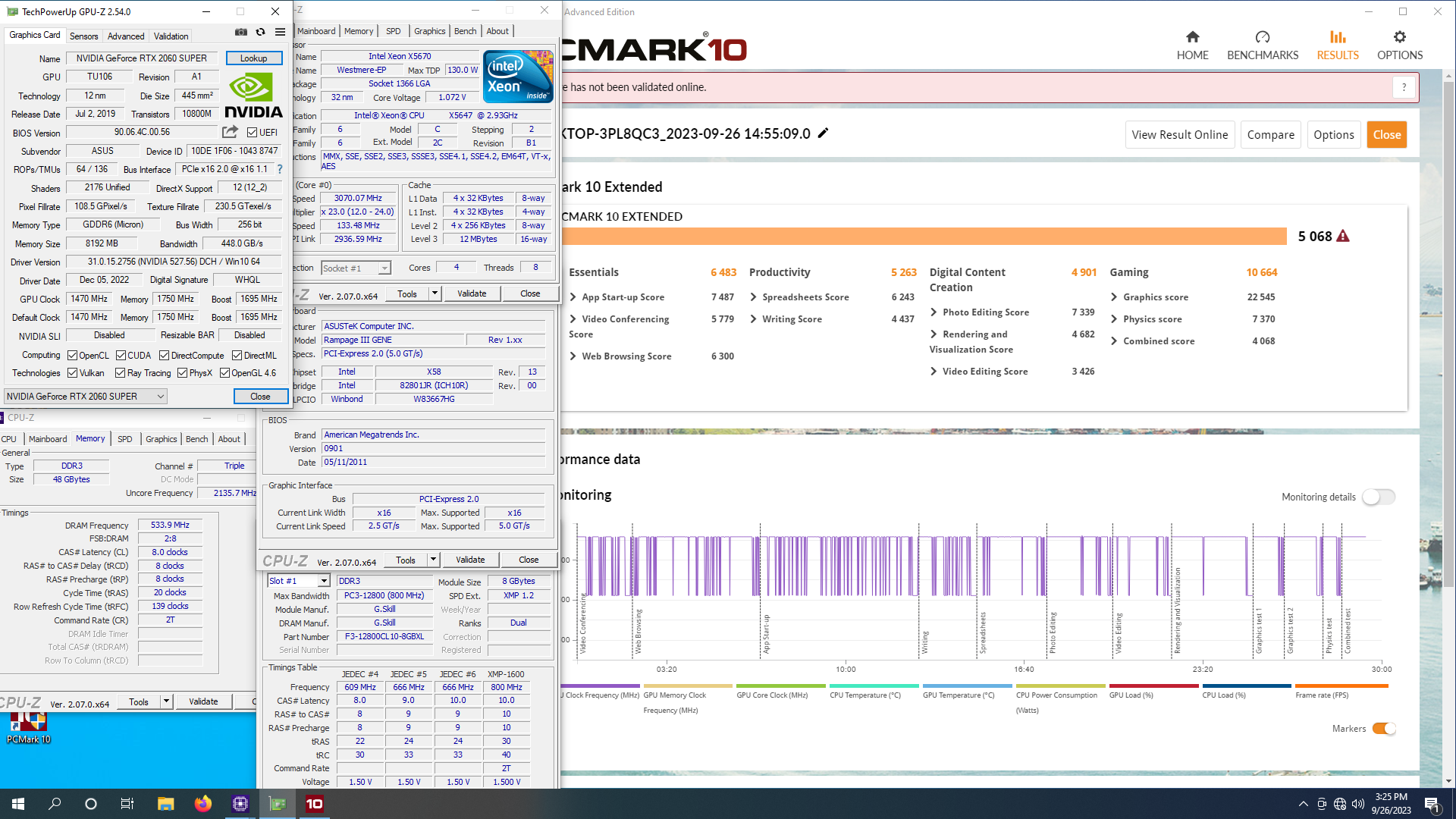
Task: Open the notification center icon
Action: [1432, 804]
